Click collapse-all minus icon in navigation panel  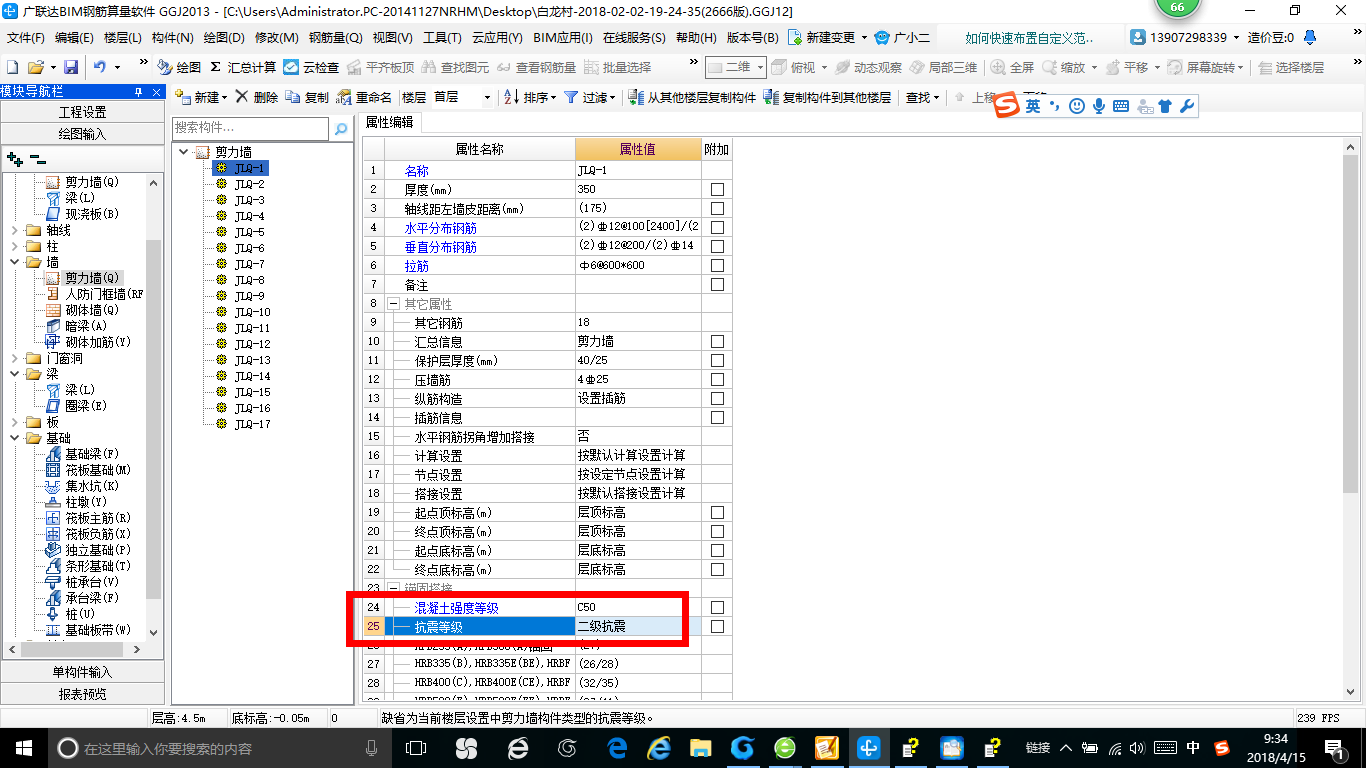coord(37,159)
